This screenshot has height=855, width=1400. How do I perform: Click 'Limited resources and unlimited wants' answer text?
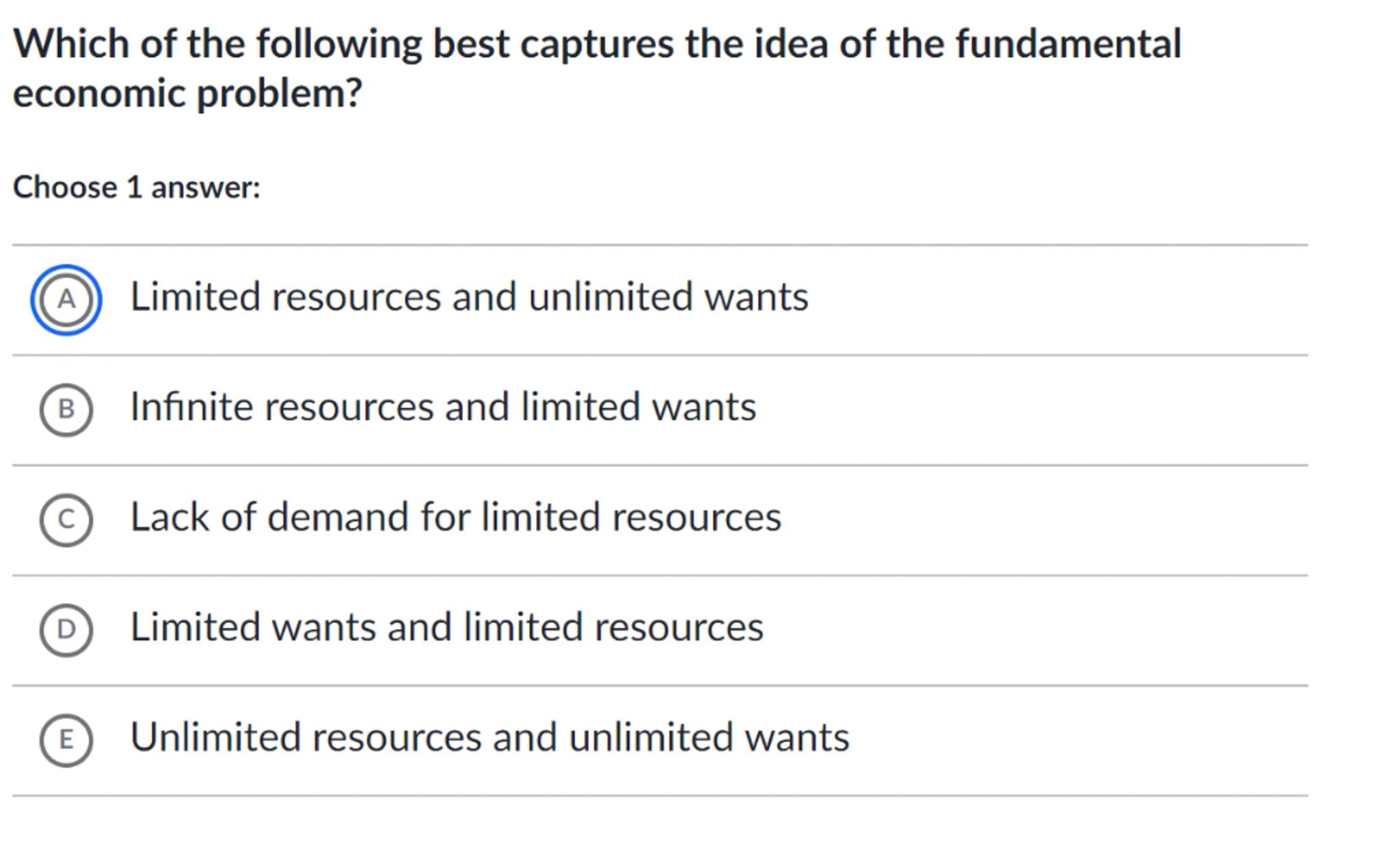pyautogui.click(x=469, y=297)
